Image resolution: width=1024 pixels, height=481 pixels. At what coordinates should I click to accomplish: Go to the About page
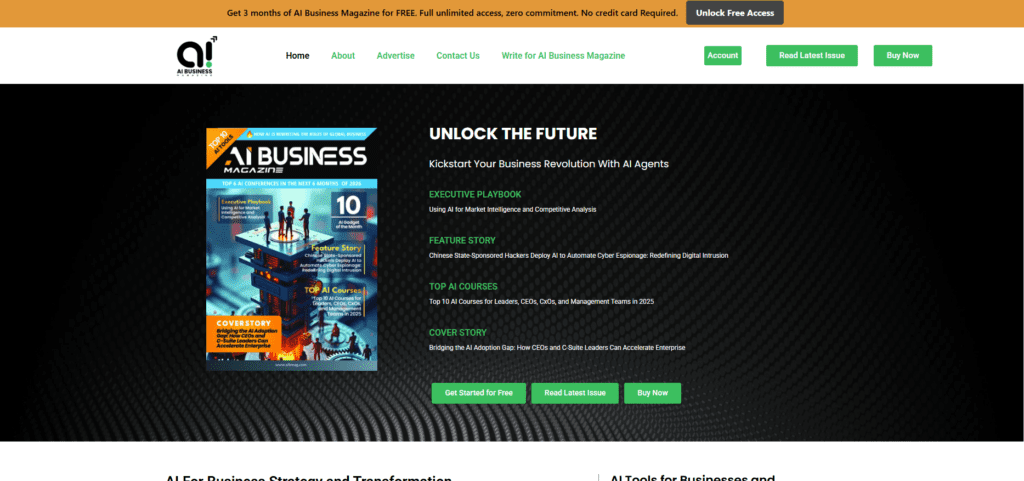point(343,55)
